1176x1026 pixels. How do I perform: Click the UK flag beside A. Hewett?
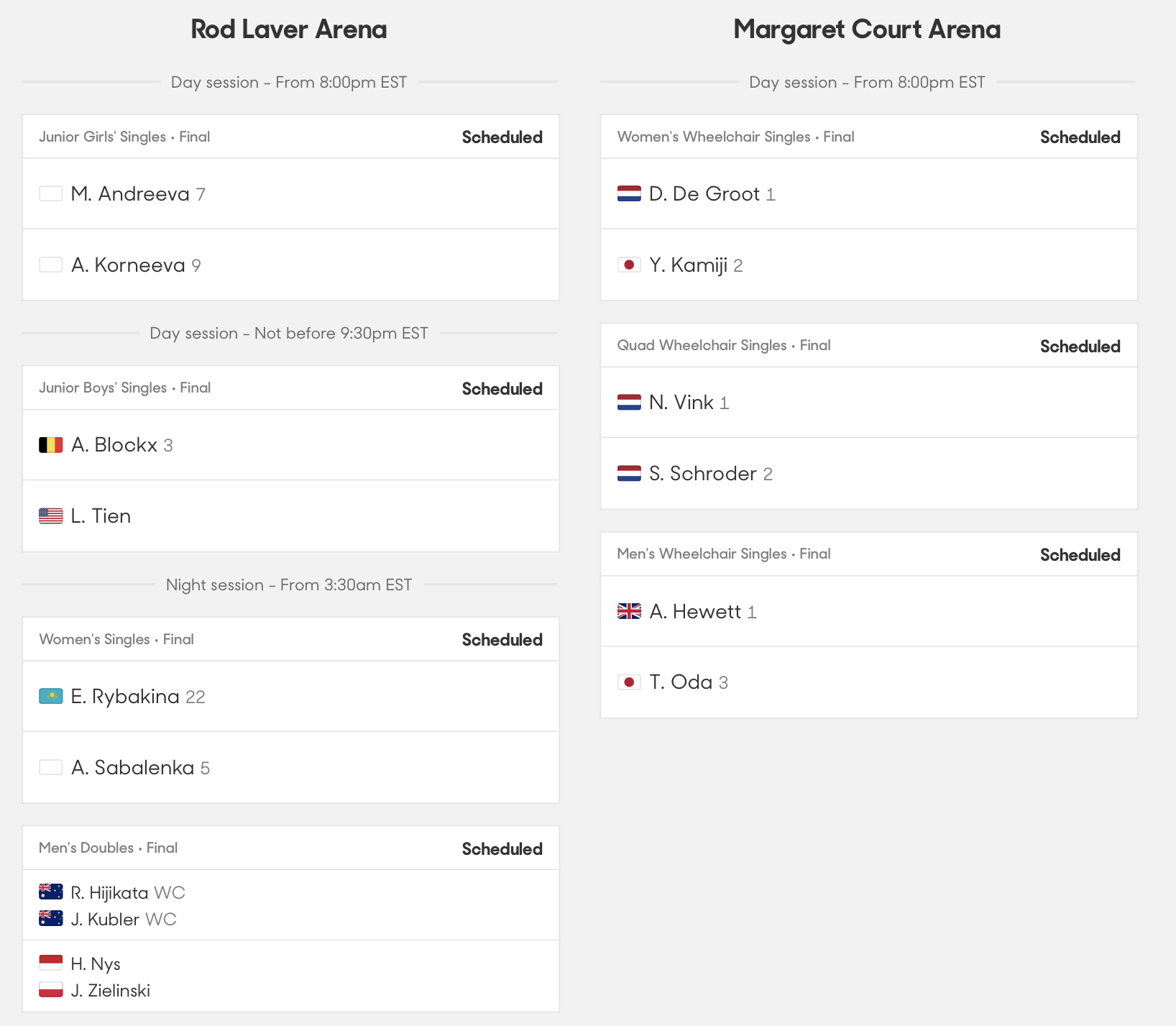pyautogui.click(x=629, y=612)
